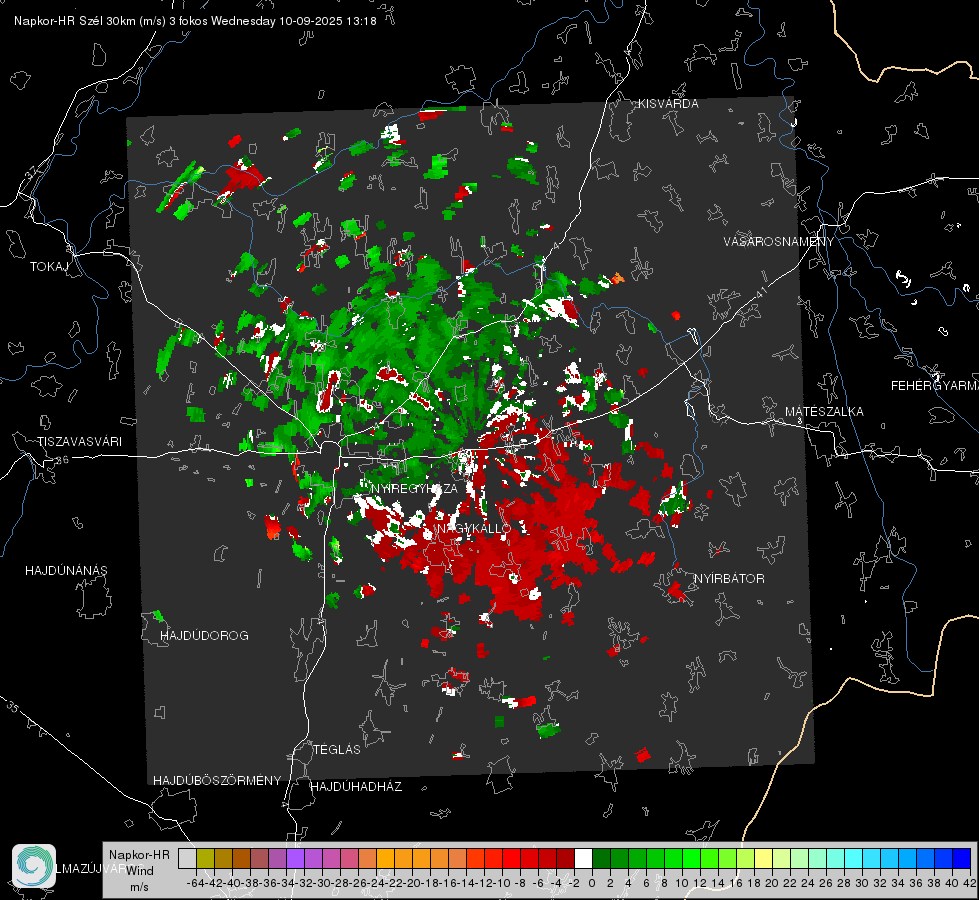Select the NYÍREGYHÁZA city label
979x900 pixels.
point(414,488)
